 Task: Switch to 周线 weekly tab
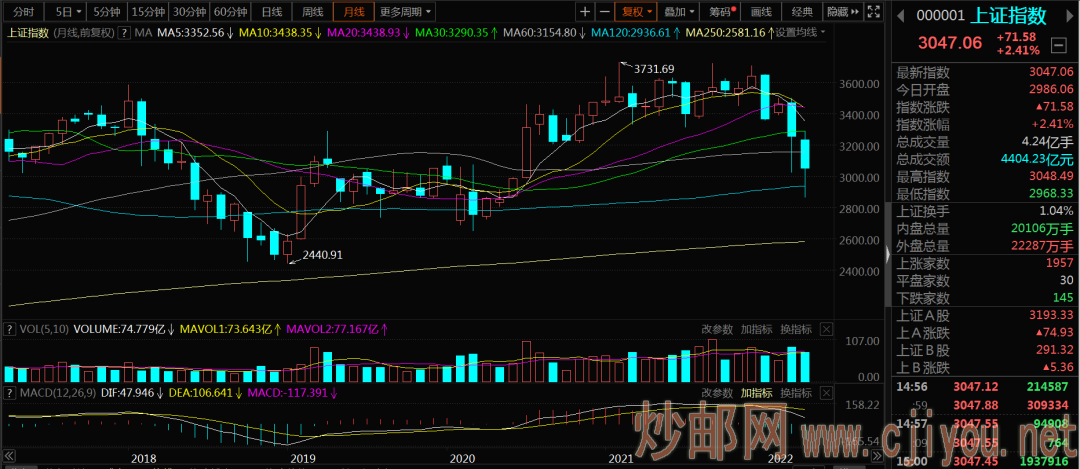pyautogui.click(x=313, y=12)
